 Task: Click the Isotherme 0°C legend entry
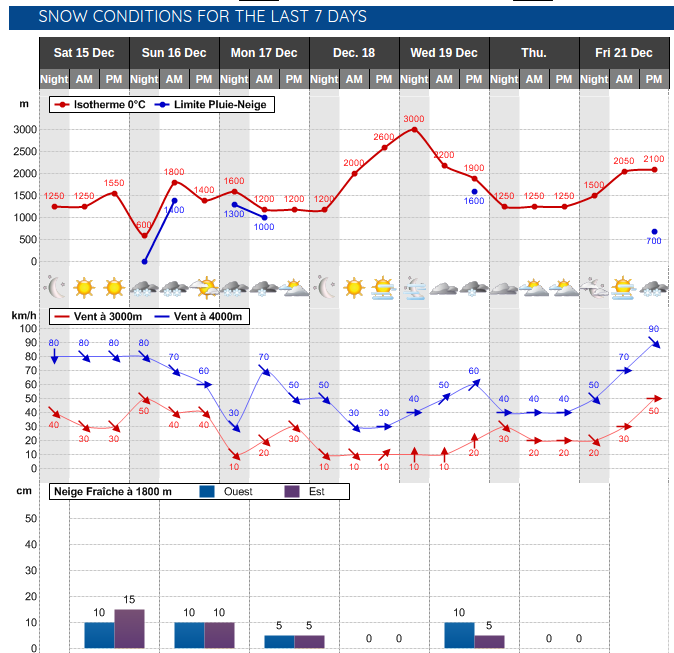[100, 104]
